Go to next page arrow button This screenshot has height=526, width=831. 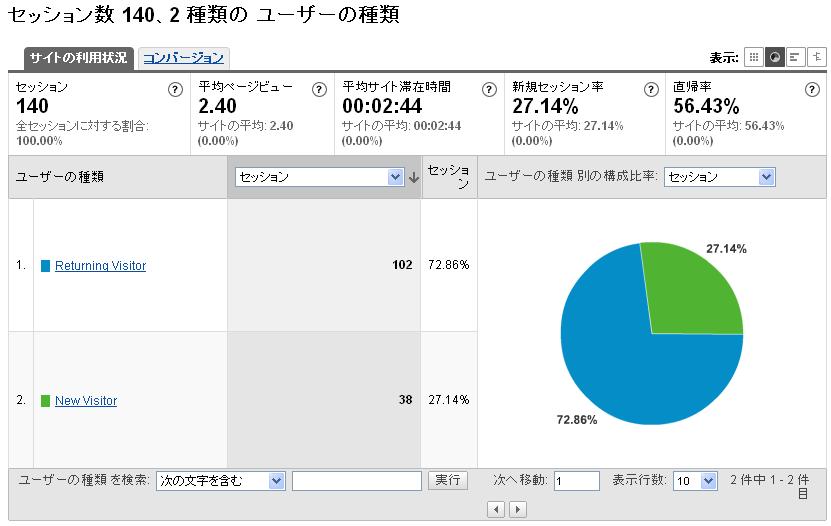[x=517, y=510]
